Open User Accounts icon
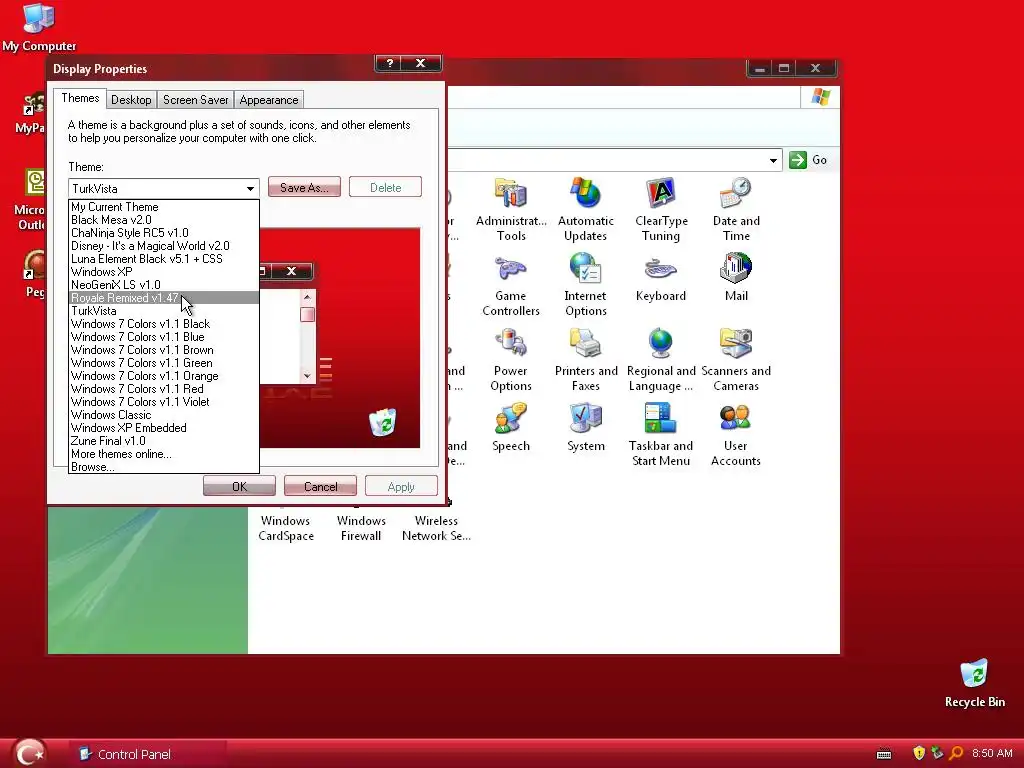The image size is (1024, 768). (x=736, y=435)
